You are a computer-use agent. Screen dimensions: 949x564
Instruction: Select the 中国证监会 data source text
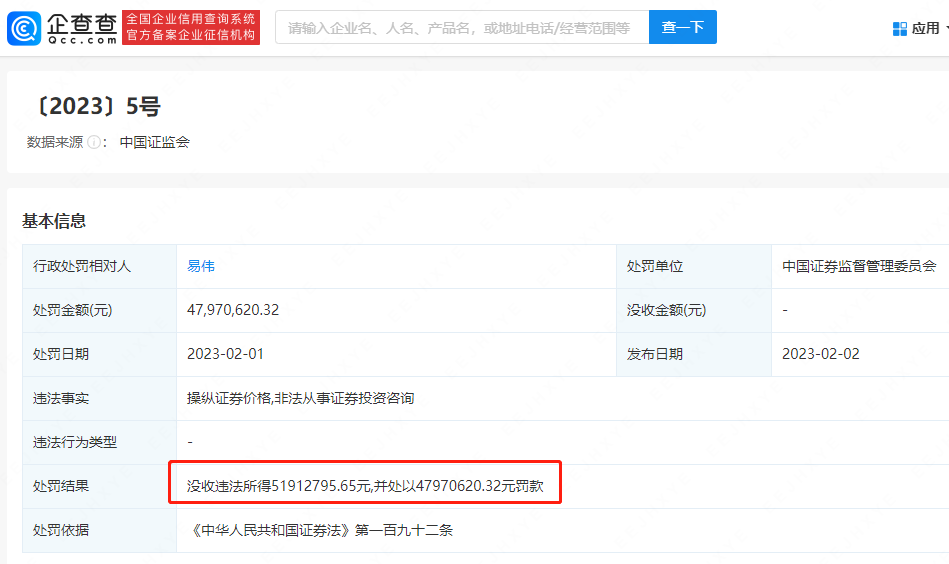(x=155, y=142)
